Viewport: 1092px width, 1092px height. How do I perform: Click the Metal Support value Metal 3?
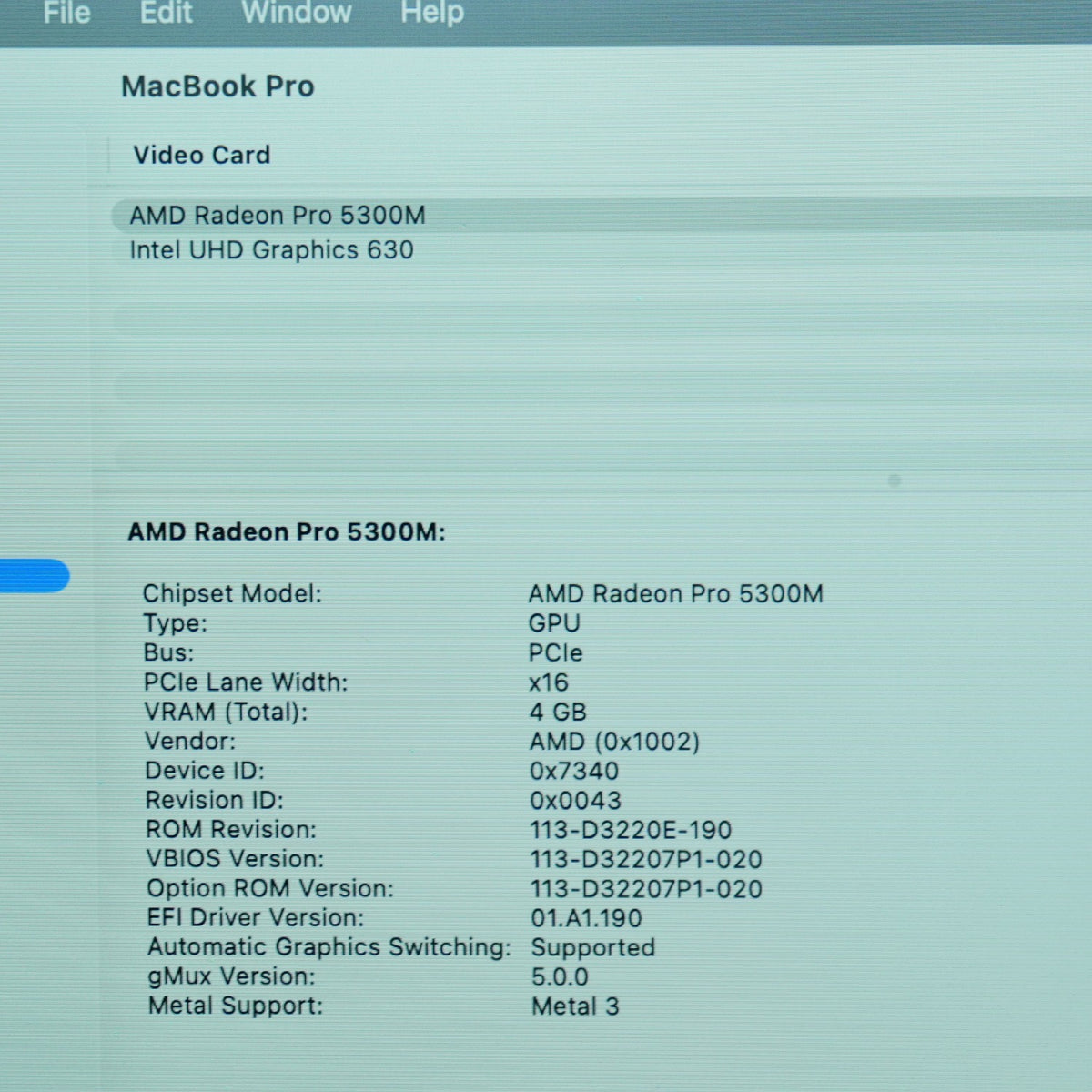[575, 1006]
